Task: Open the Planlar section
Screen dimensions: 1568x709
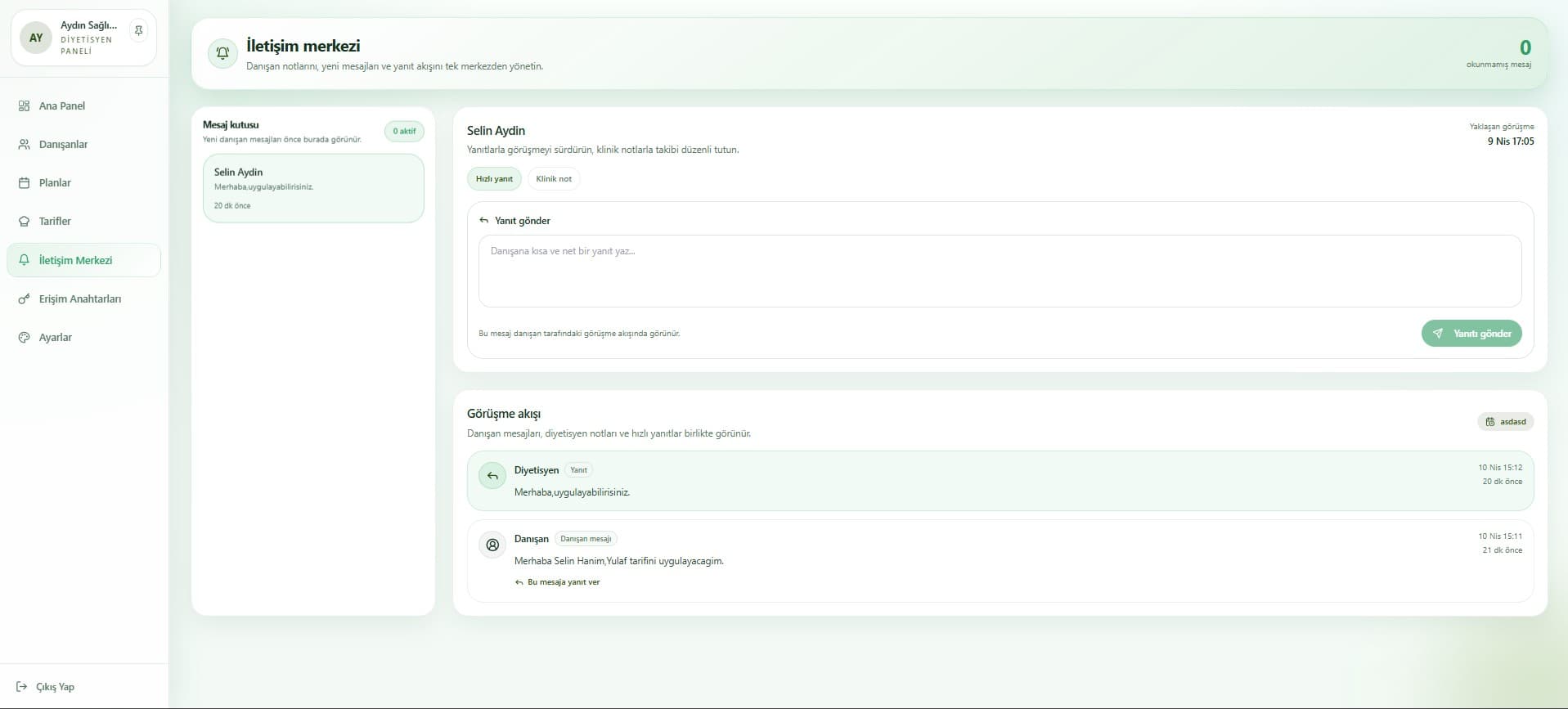Action: tap(55, 183)
